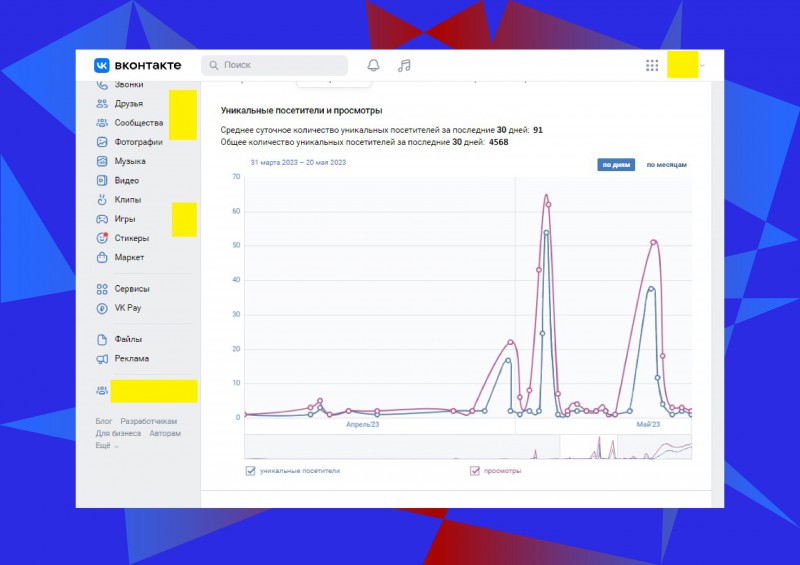
Task: Click the chart range selector window
Action: tap(588, 447)
